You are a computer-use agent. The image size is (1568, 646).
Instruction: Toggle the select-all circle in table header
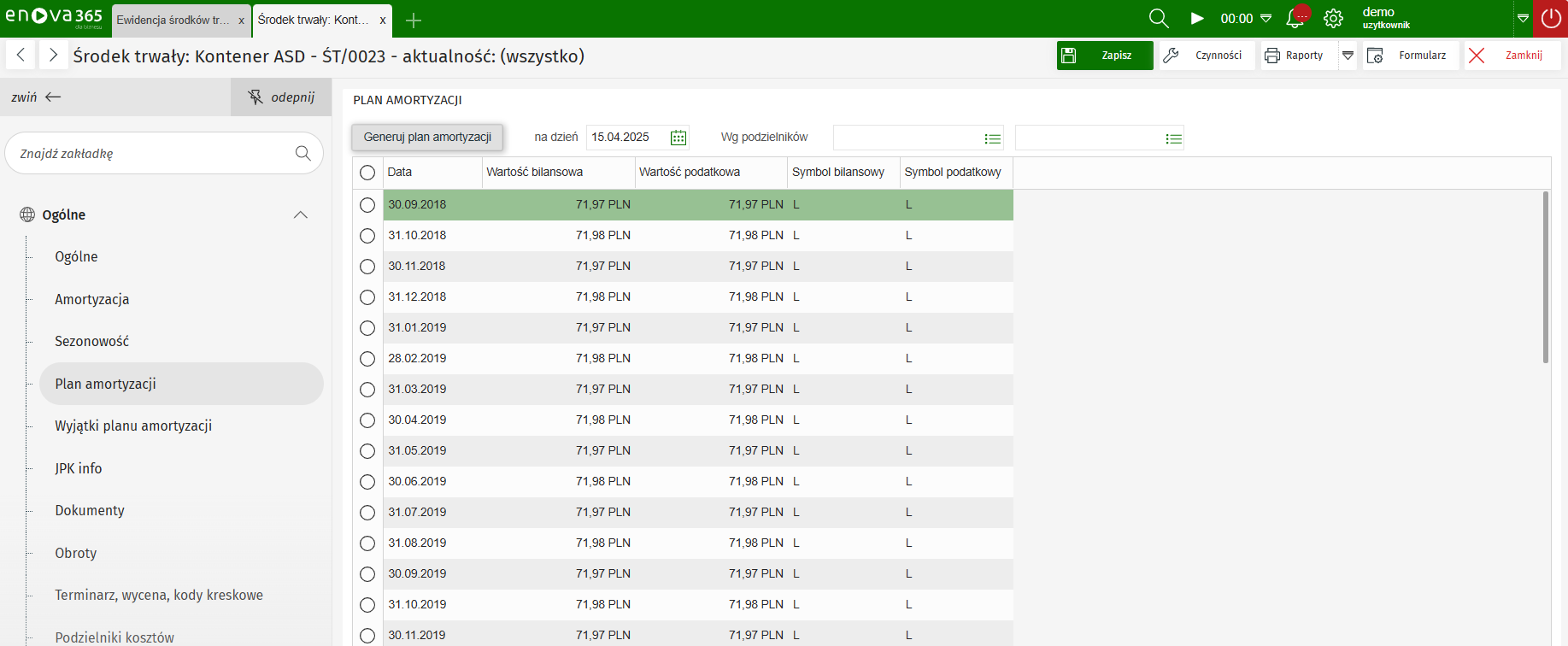(367, 173)
